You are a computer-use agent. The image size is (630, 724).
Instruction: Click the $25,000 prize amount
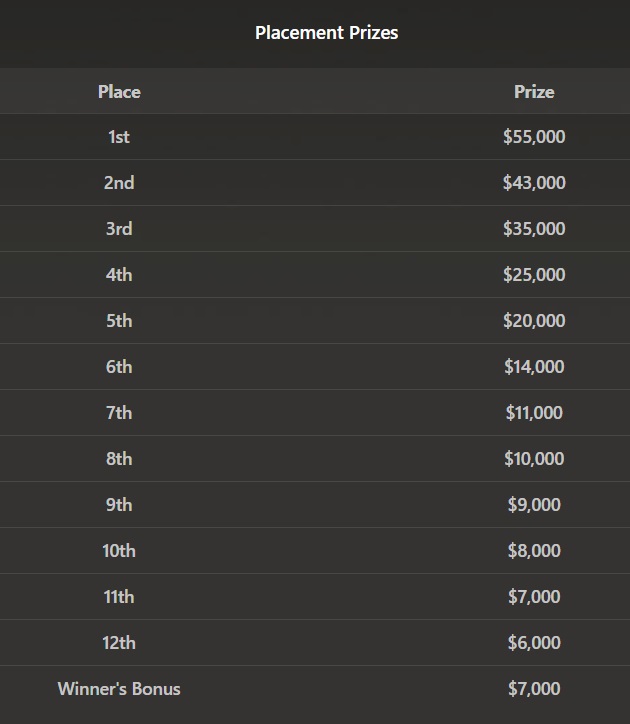coord(534,275)
